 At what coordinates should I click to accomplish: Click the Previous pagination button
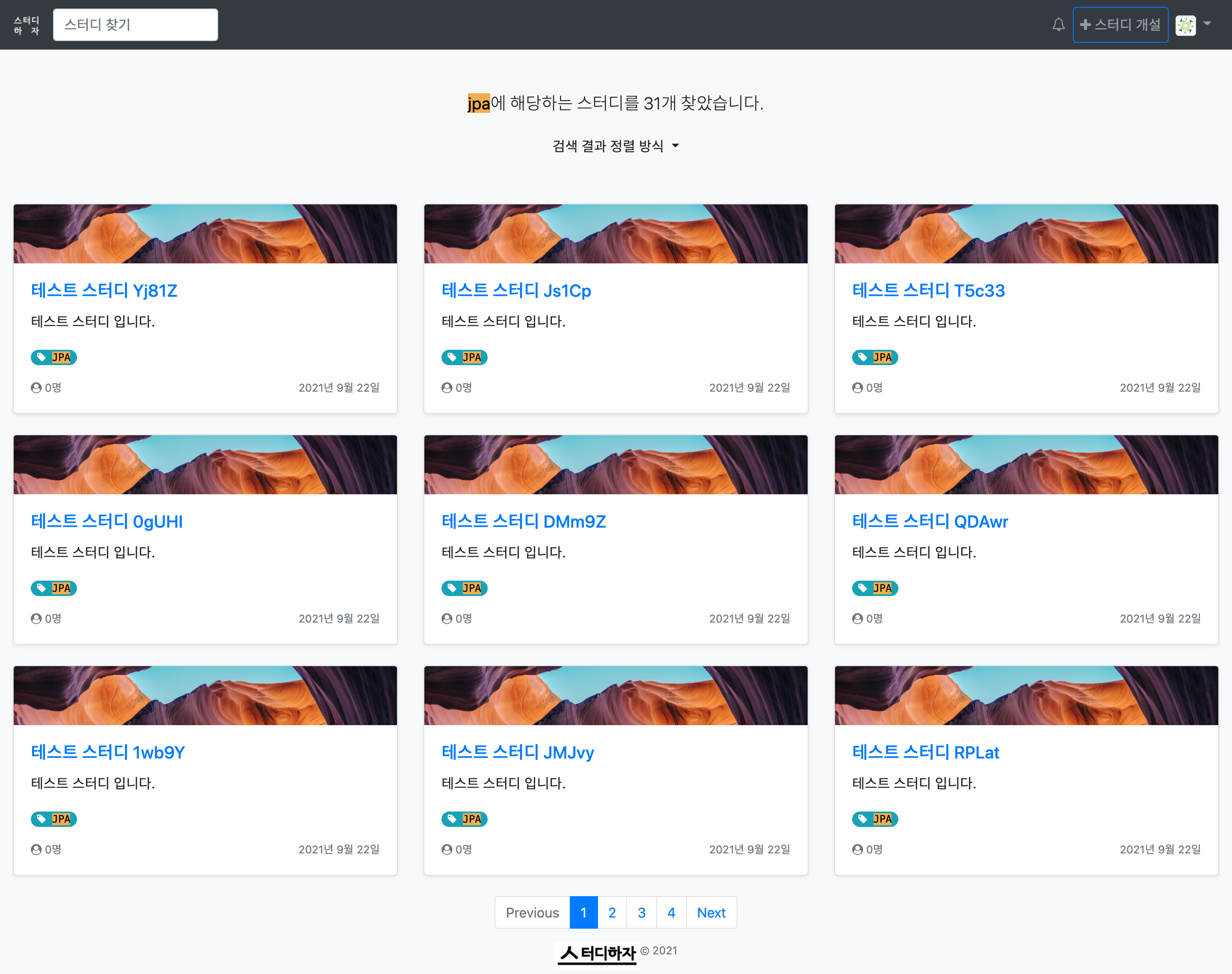tap(532, 912)
